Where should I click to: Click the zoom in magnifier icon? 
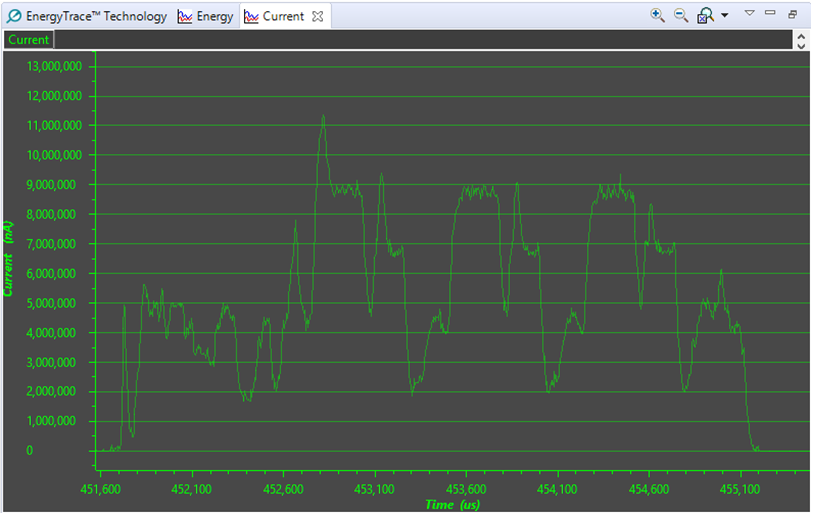657,15
